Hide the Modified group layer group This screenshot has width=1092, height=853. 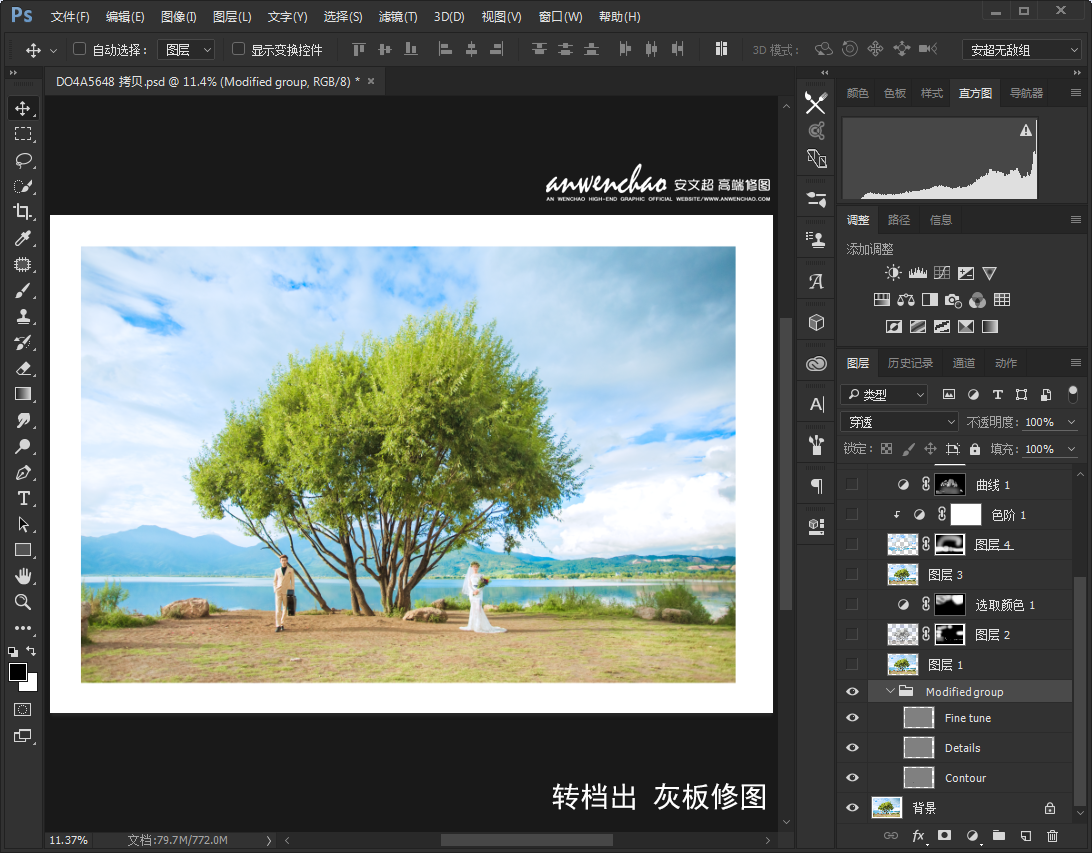(x=852, y=691)
